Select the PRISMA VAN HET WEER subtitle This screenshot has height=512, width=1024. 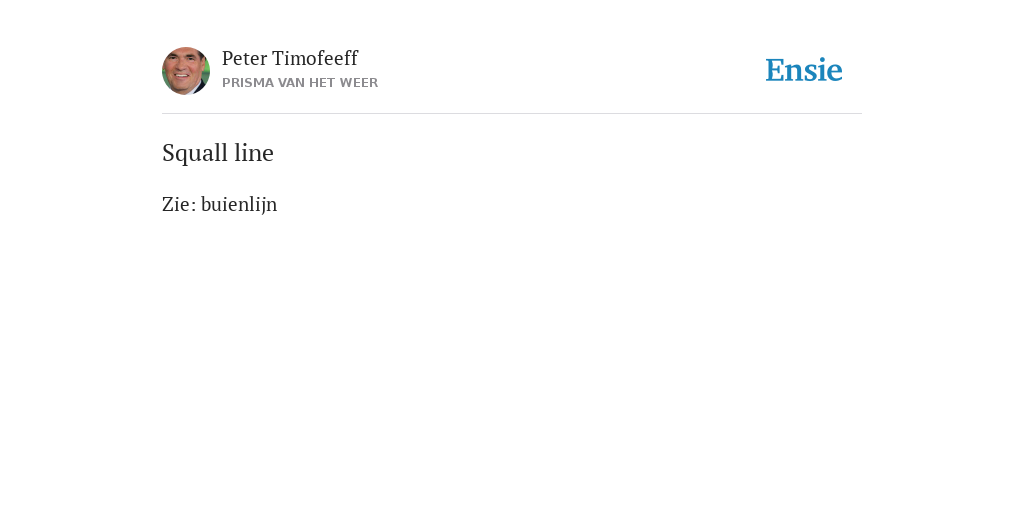click(300, 83)
